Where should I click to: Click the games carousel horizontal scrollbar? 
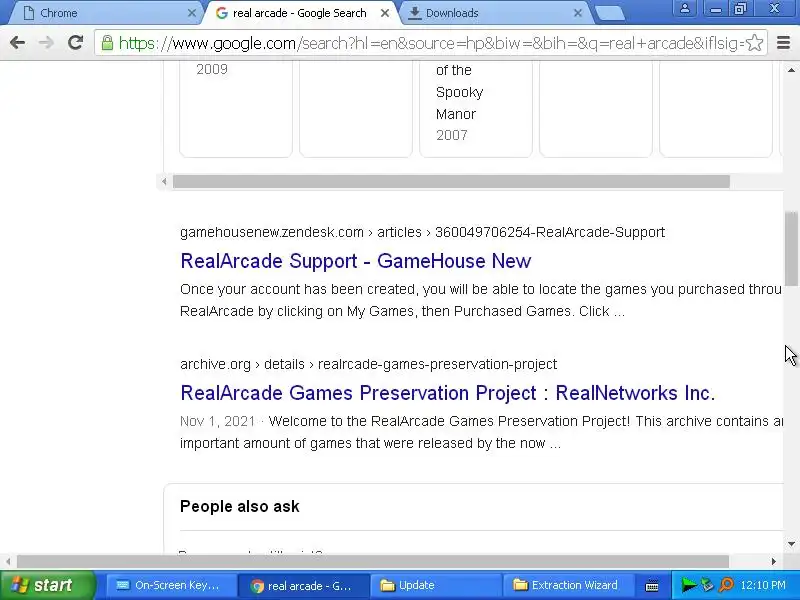pos(451,182)
